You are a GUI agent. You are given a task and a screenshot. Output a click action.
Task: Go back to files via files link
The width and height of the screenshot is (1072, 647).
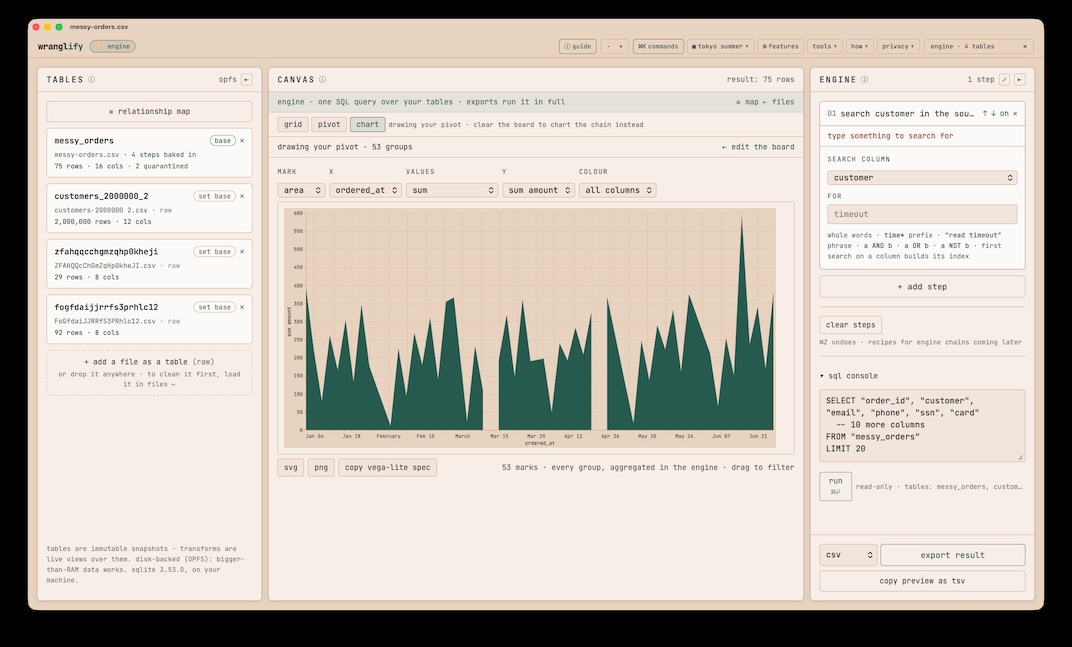(x=779, y=102)
